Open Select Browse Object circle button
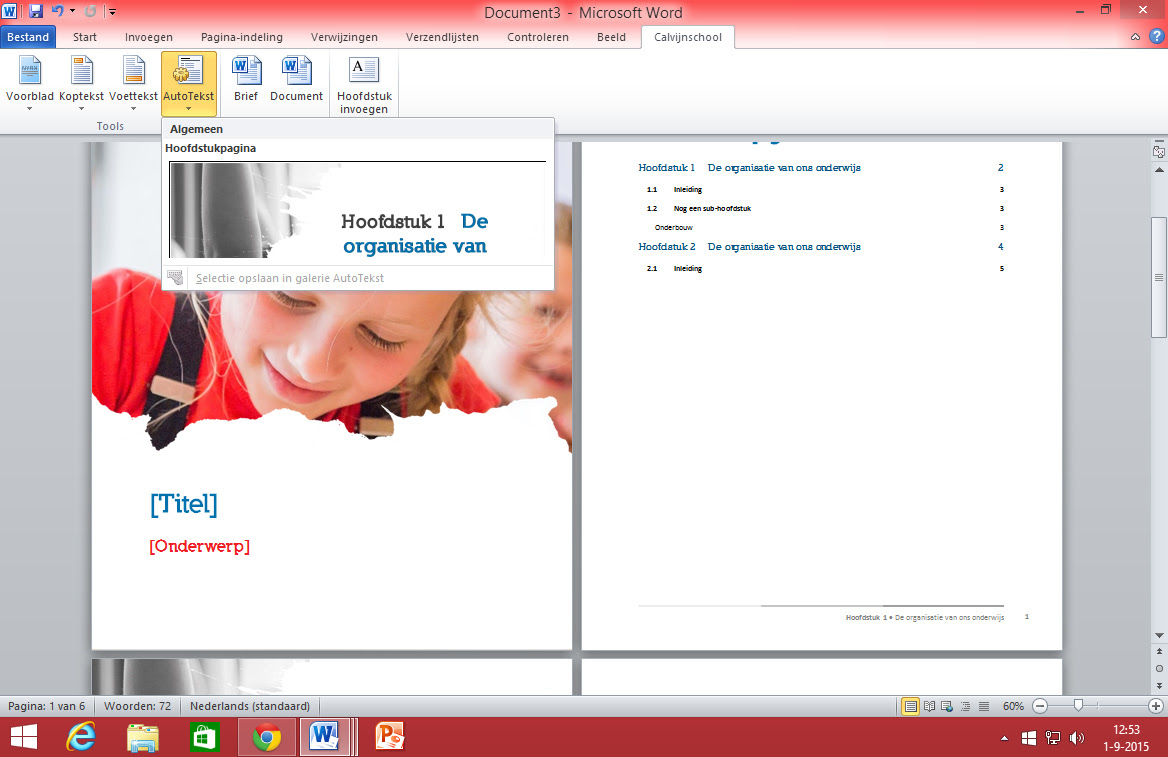The image size is (1168, 757). pyautogui.click(x=1159, y=668)
